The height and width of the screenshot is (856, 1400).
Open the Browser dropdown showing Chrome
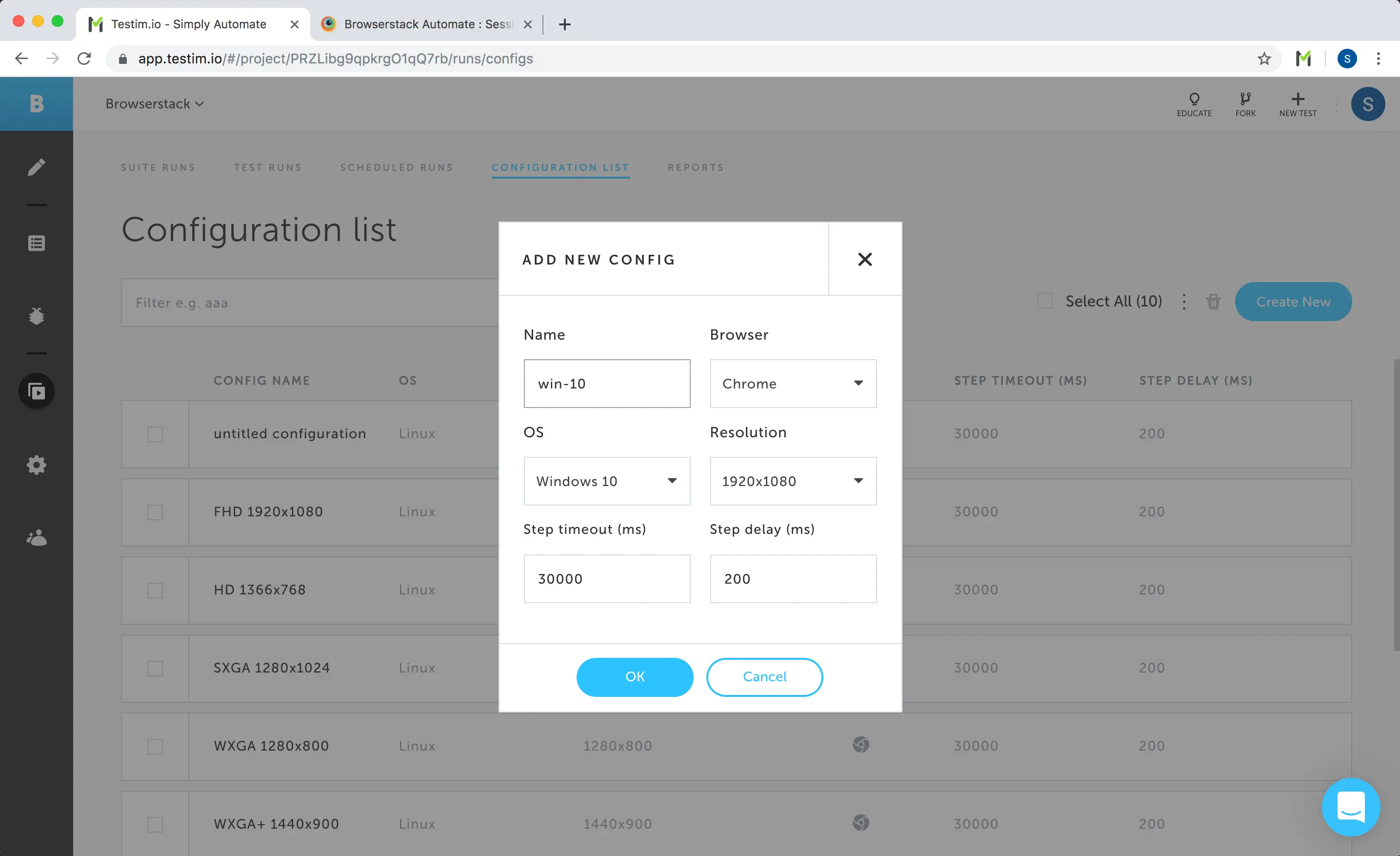793,384
